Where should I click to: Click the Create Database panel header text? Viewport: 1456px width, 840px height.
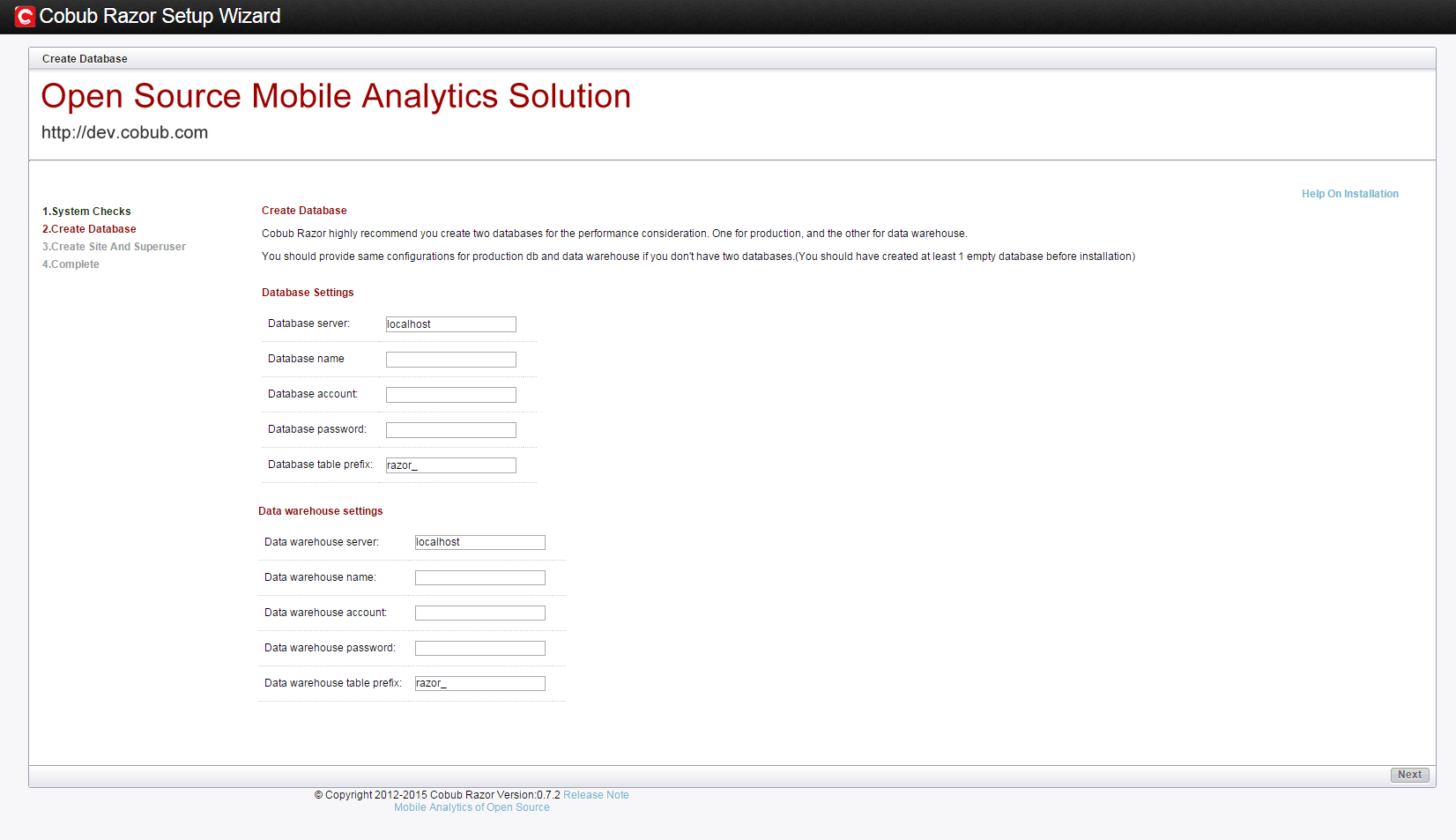pos(85,59)
